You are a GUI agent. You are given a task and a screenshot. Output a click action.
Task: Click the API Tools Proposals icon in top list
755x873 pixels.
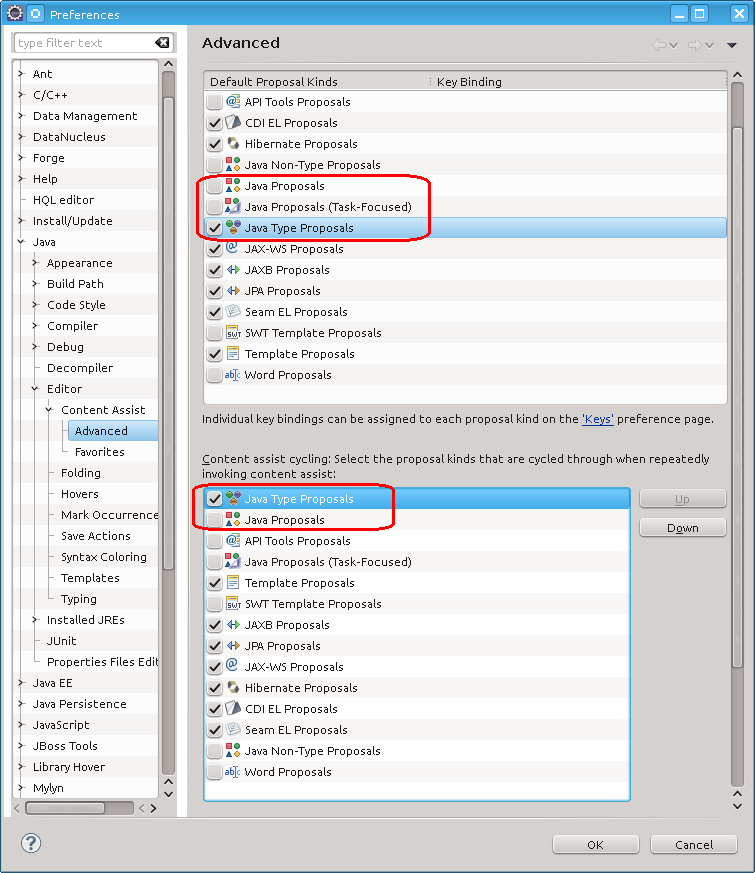233,102
